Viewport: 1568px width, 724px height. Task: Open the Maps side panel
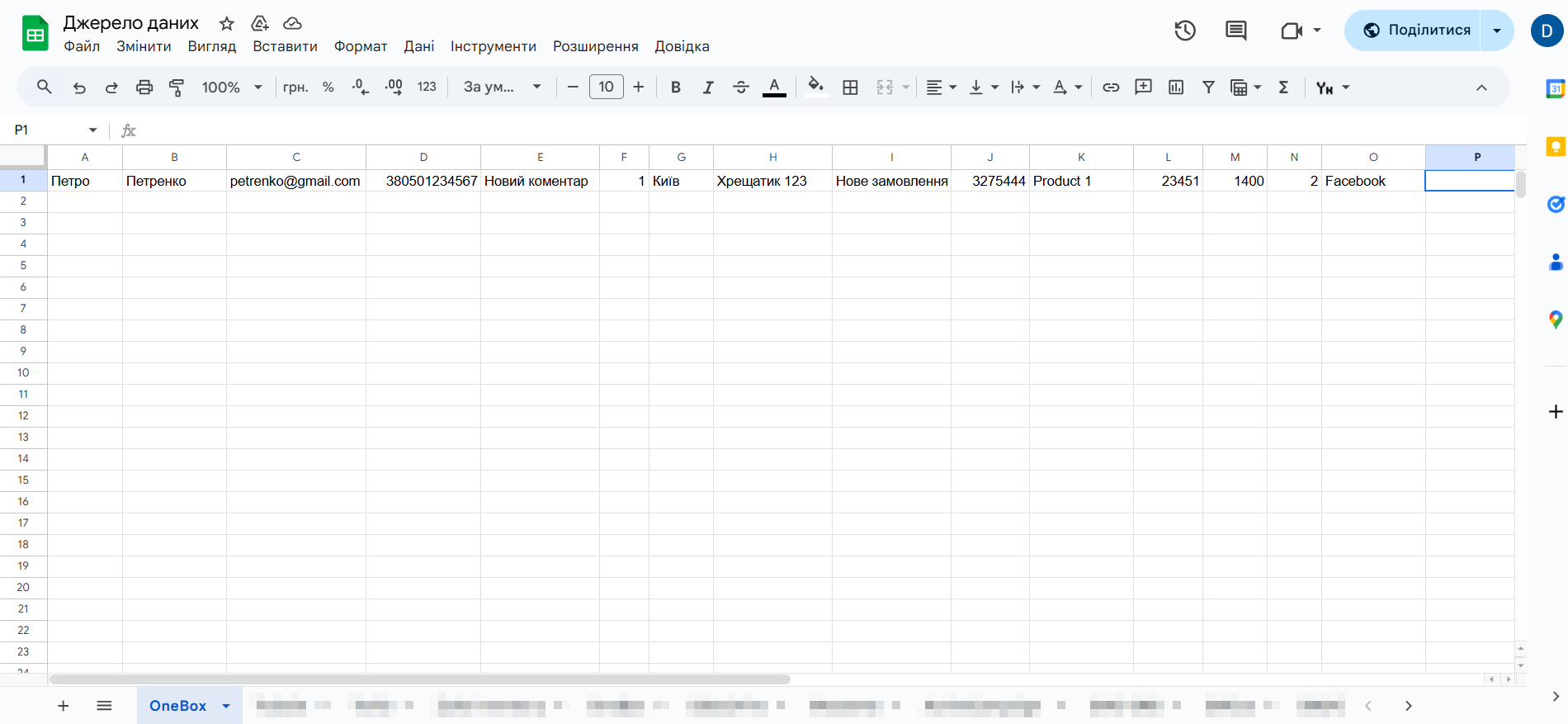(1556, 320)
